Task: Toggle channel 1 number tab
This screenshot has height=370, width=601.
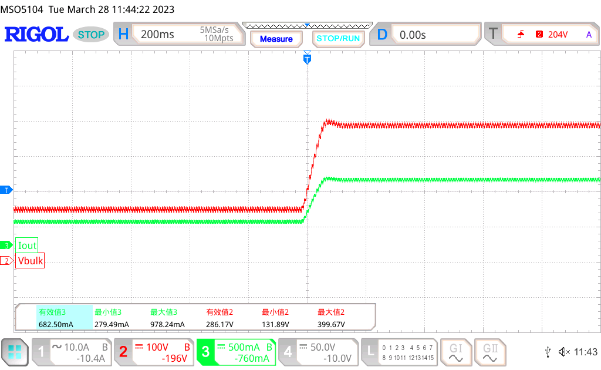Action: pos(41,352)
